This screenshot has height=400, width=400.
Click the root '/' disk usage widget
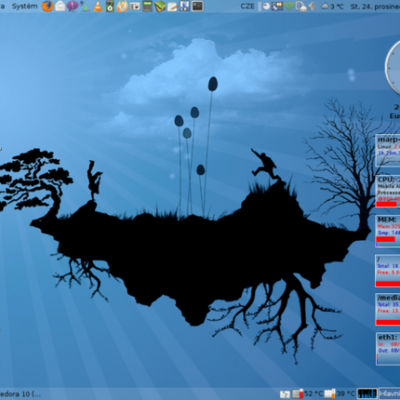point(388,271)
